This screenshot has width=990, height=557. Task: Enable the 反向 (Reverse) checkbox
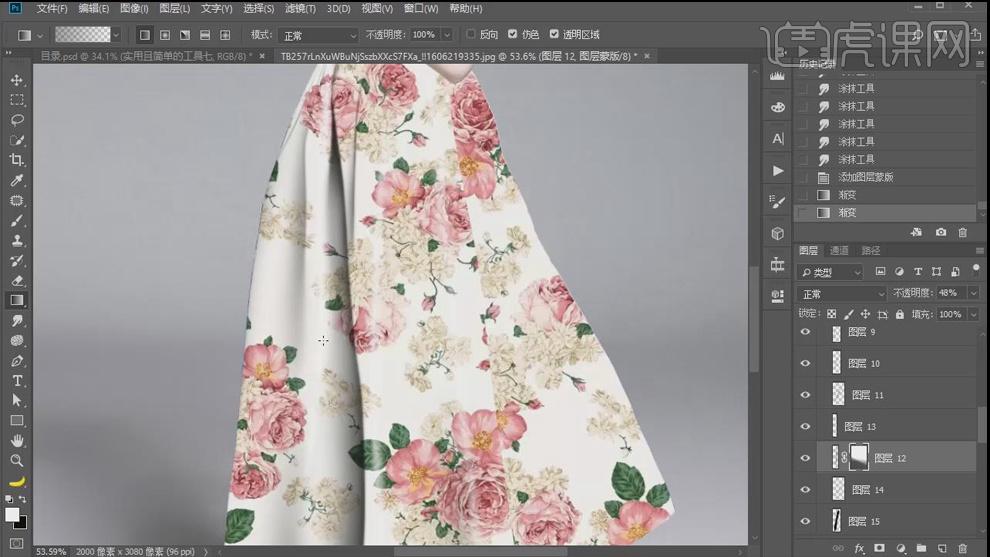pos(471,34)
